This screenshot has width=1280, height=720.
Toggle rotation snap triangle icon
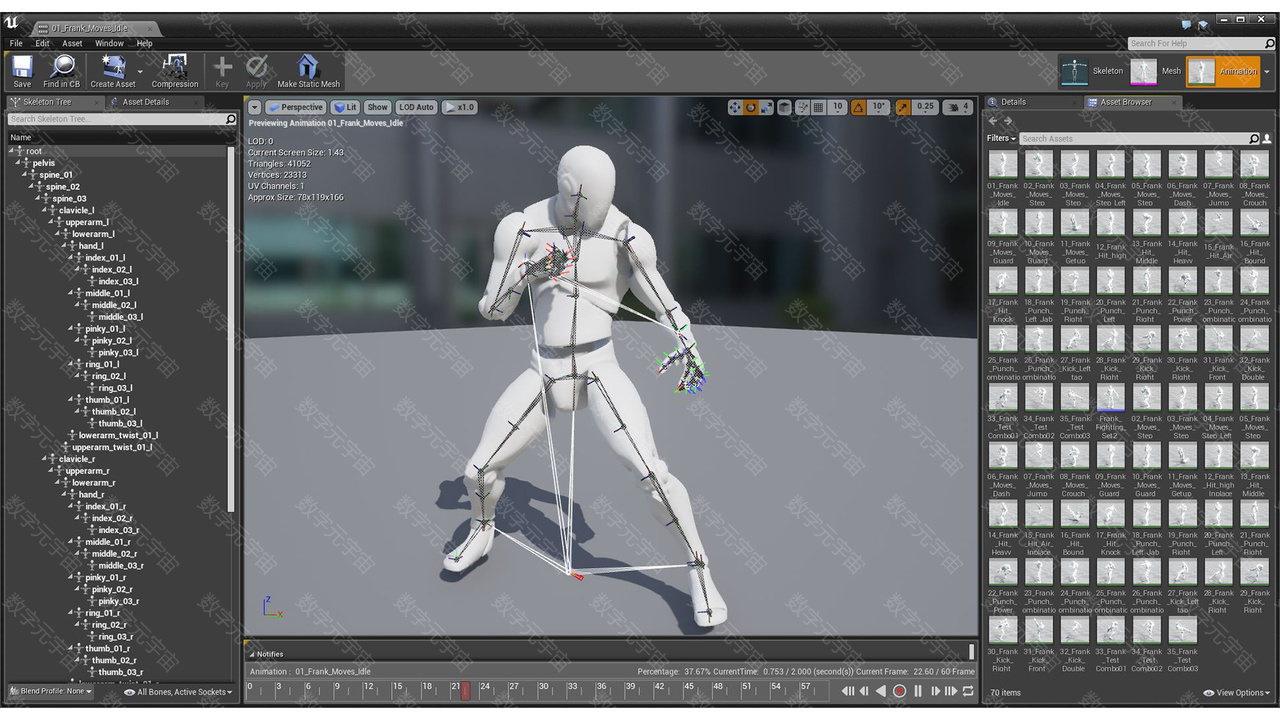(x=858, y=107)
